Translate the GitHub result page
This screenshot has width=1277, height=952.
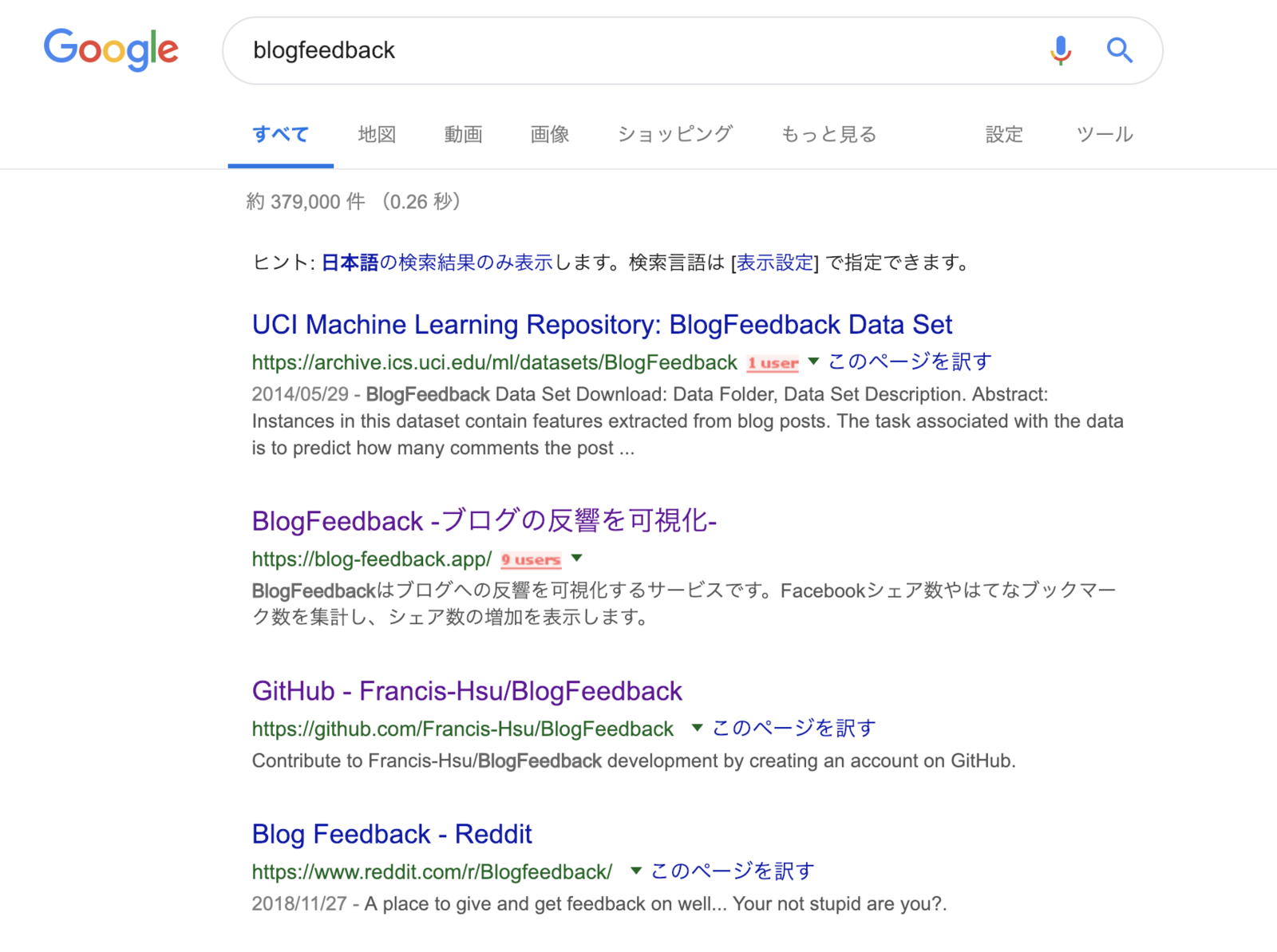click(x=793, y=728)
